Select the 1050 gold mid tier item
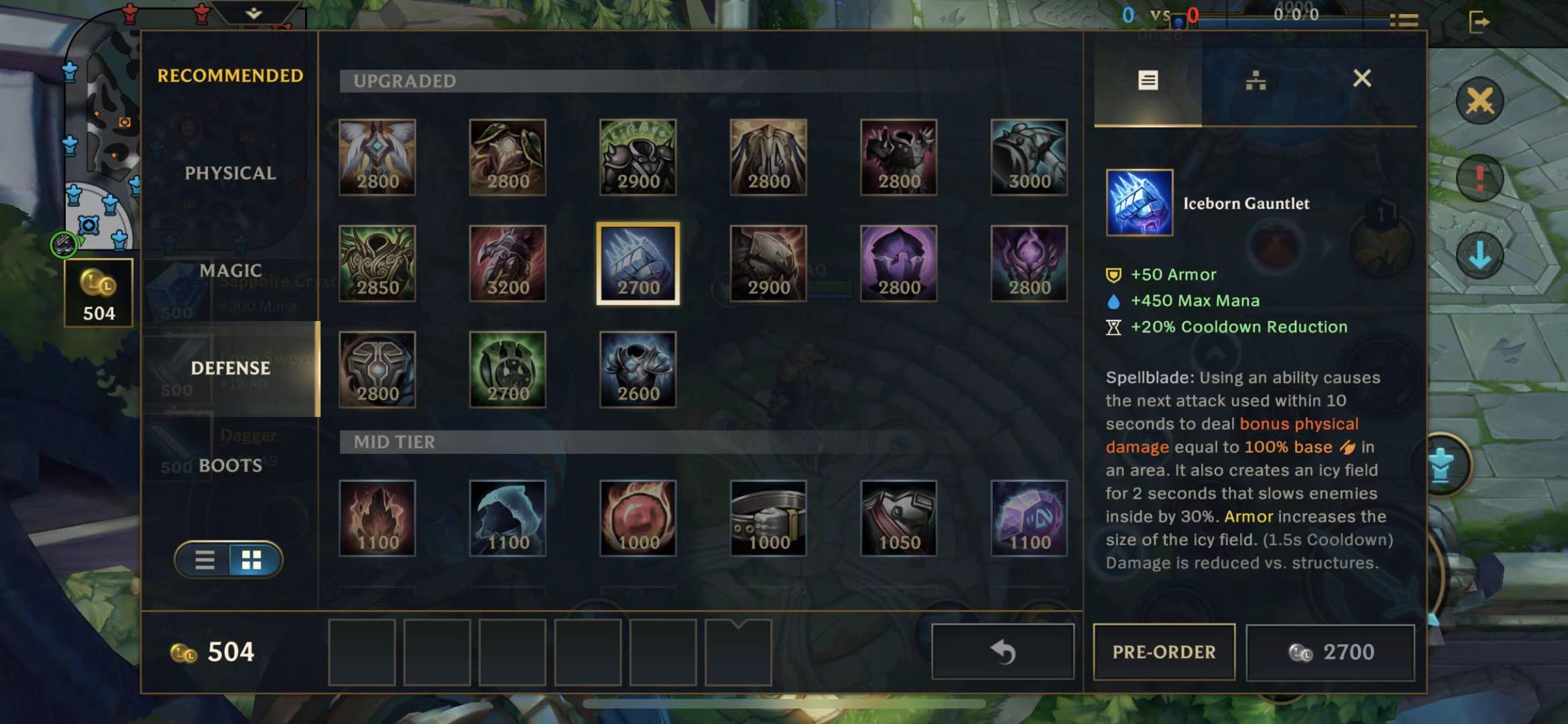Screen dimensions: 1568x724 (x=898, y=518)
